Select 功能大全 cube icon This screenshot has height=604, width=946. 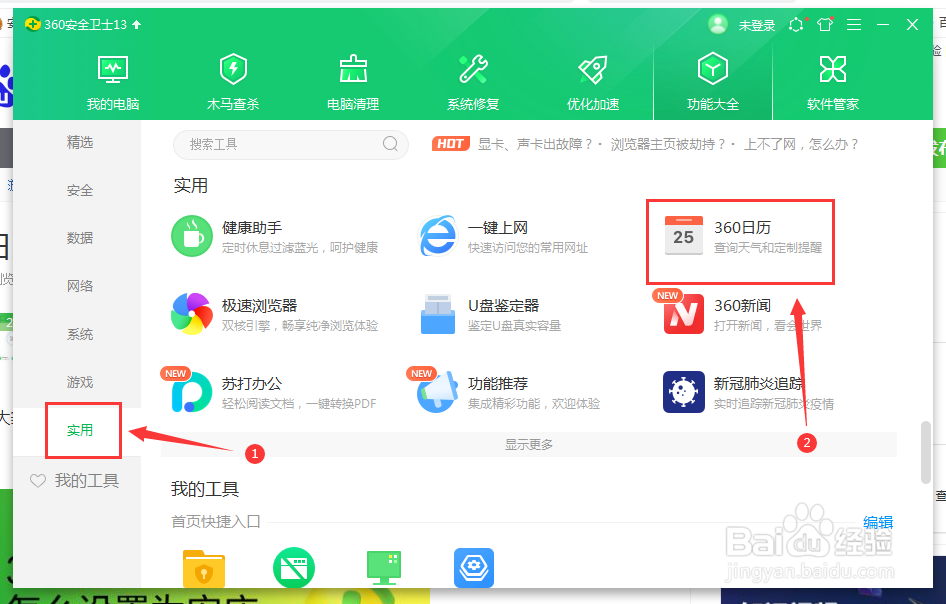tap(713, 69)
